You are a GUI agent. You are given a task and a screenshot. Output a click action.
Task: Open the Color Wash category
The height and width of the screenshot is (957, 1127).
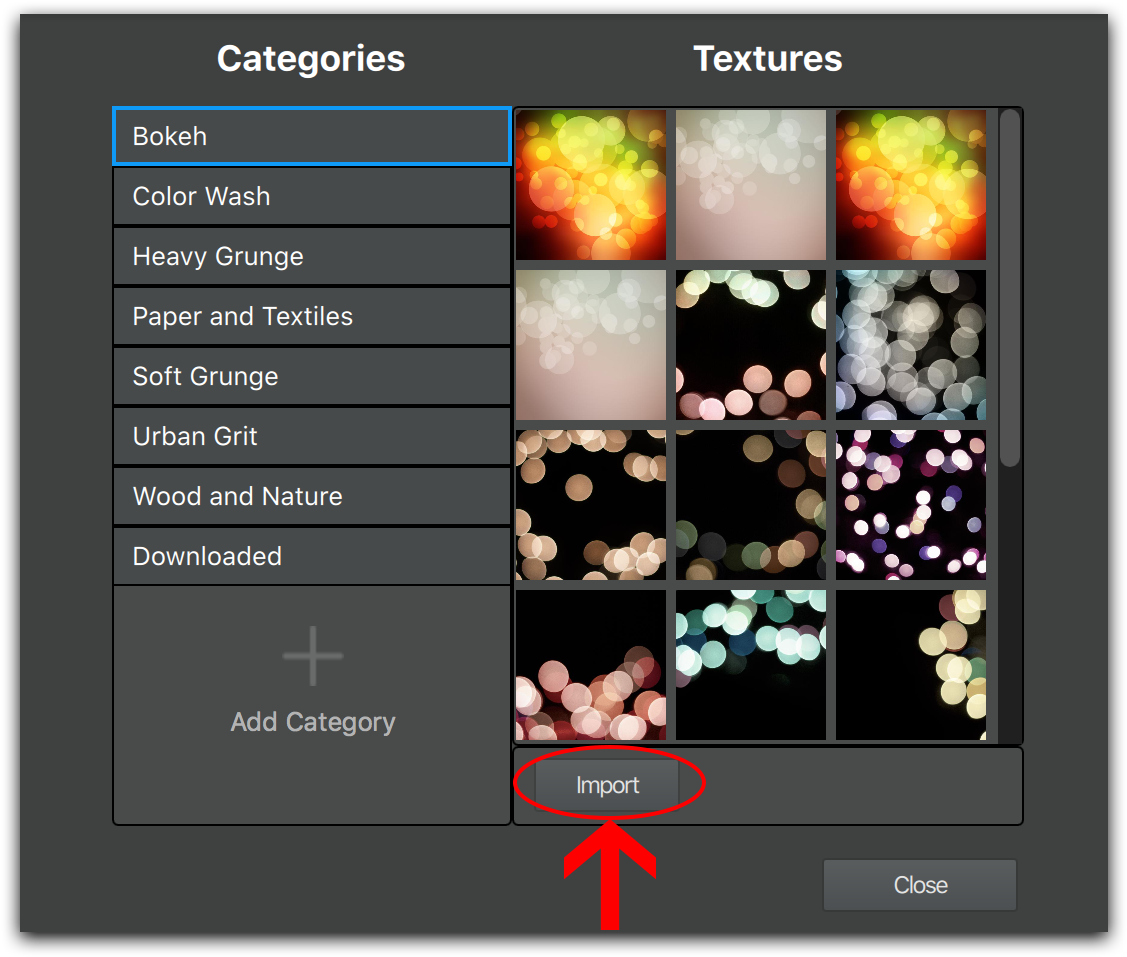click(x=311, y=196)
